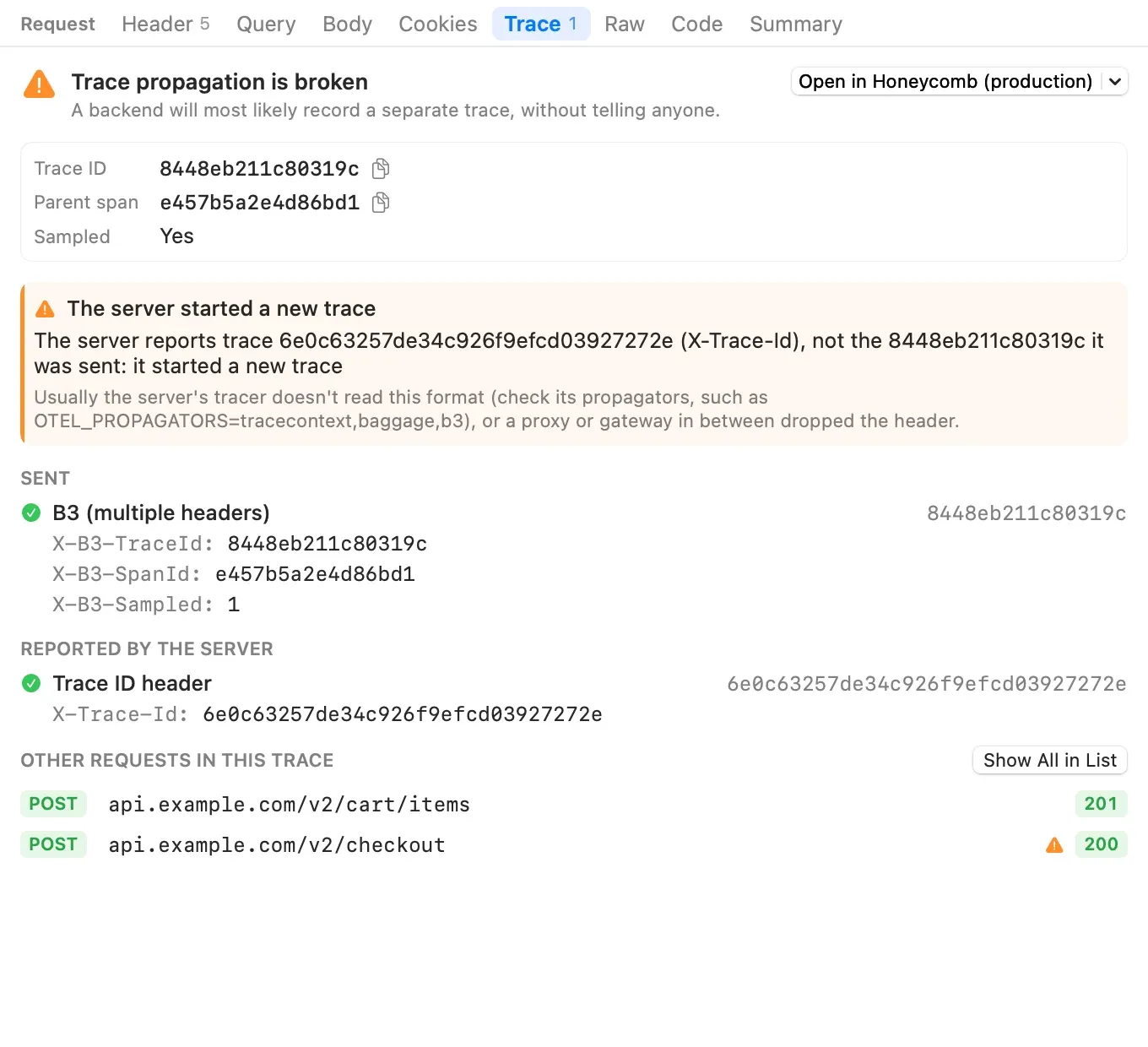Click Show All in List button

point(1050,760)
